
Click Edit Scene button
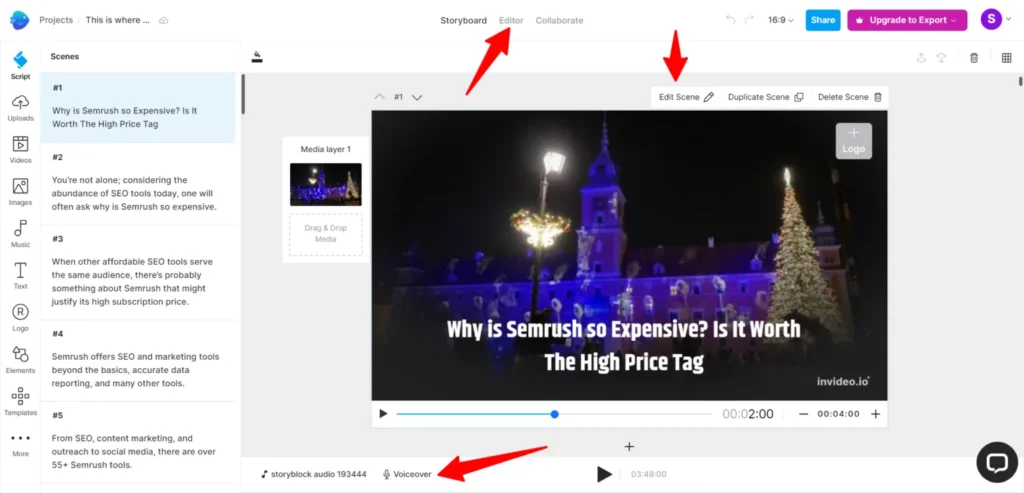click(686, 97)
